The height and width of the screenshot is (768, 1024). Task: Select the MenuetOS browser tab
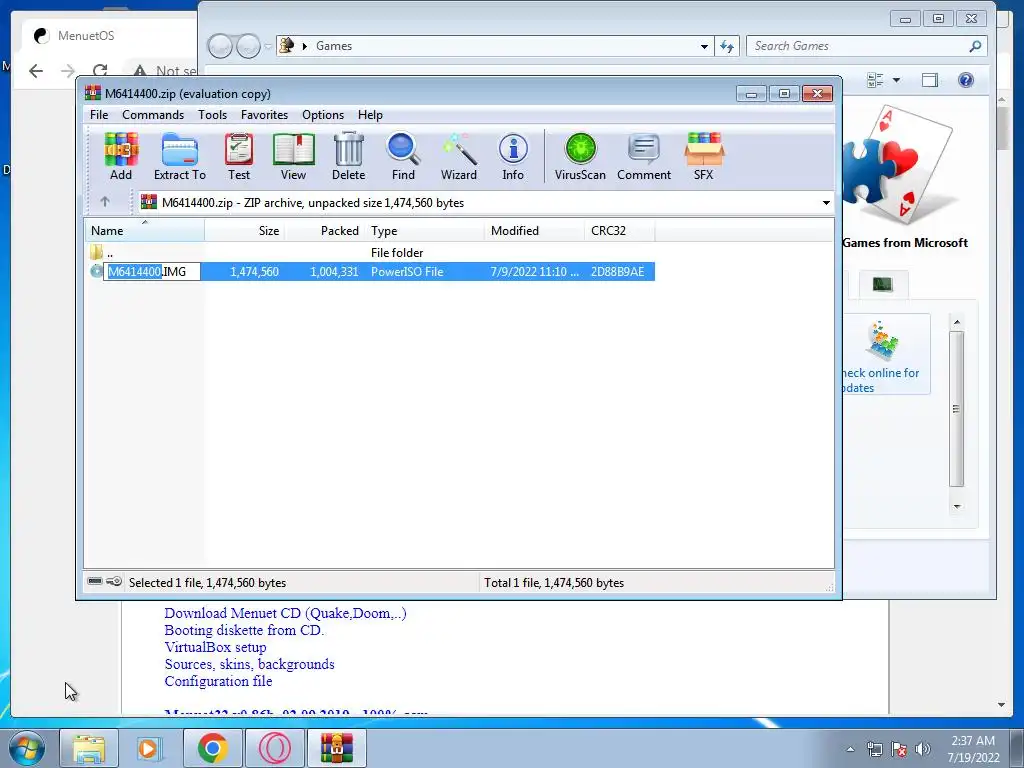108,36
